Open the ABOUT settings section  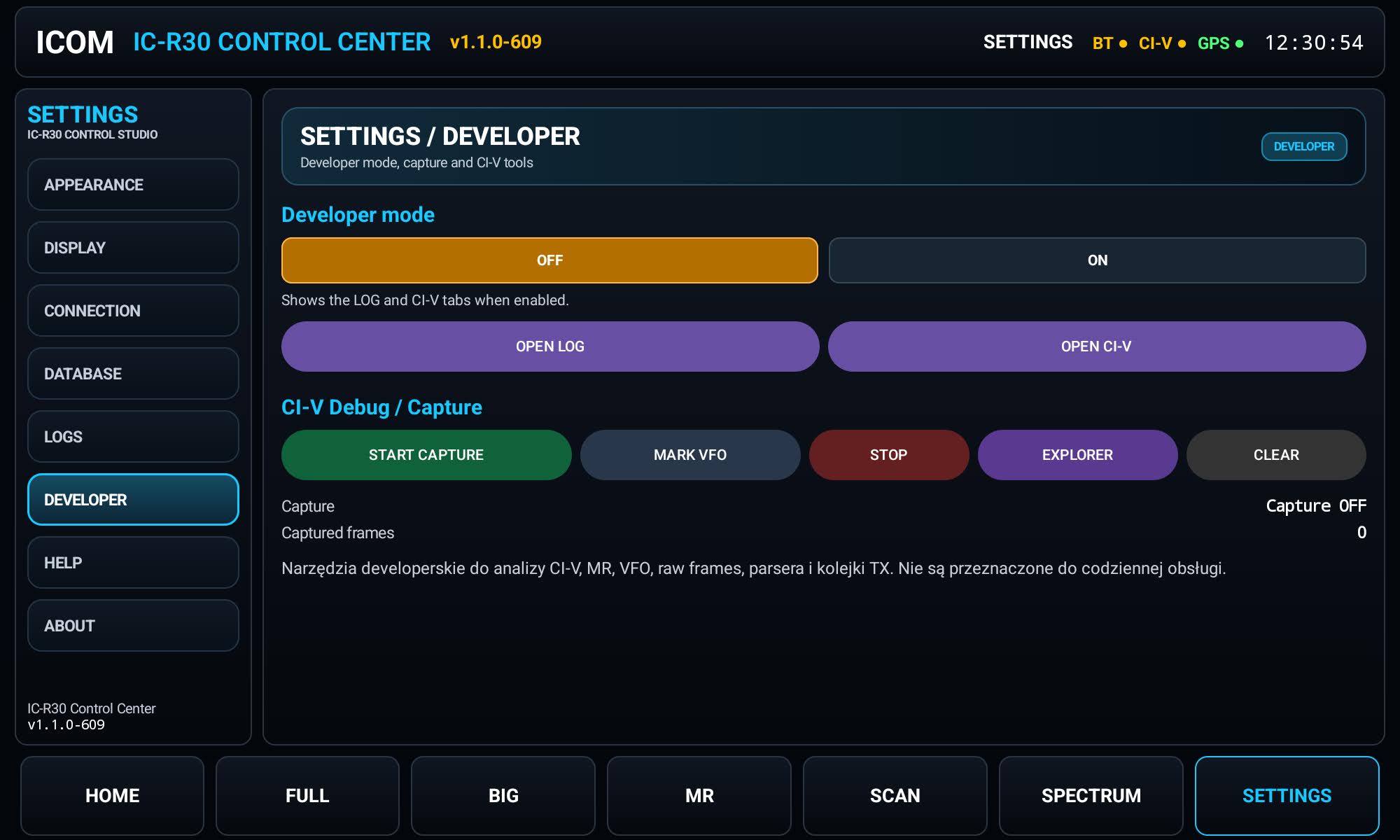pos(133,626)
